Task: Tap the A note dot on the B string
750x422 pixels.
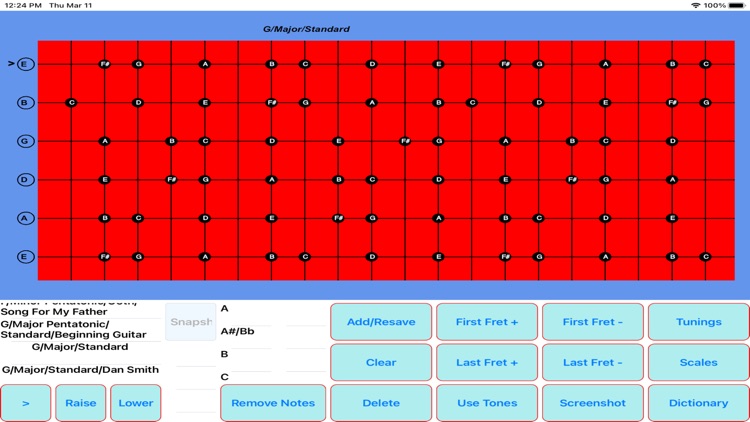Action: click(x=372, y=102)
